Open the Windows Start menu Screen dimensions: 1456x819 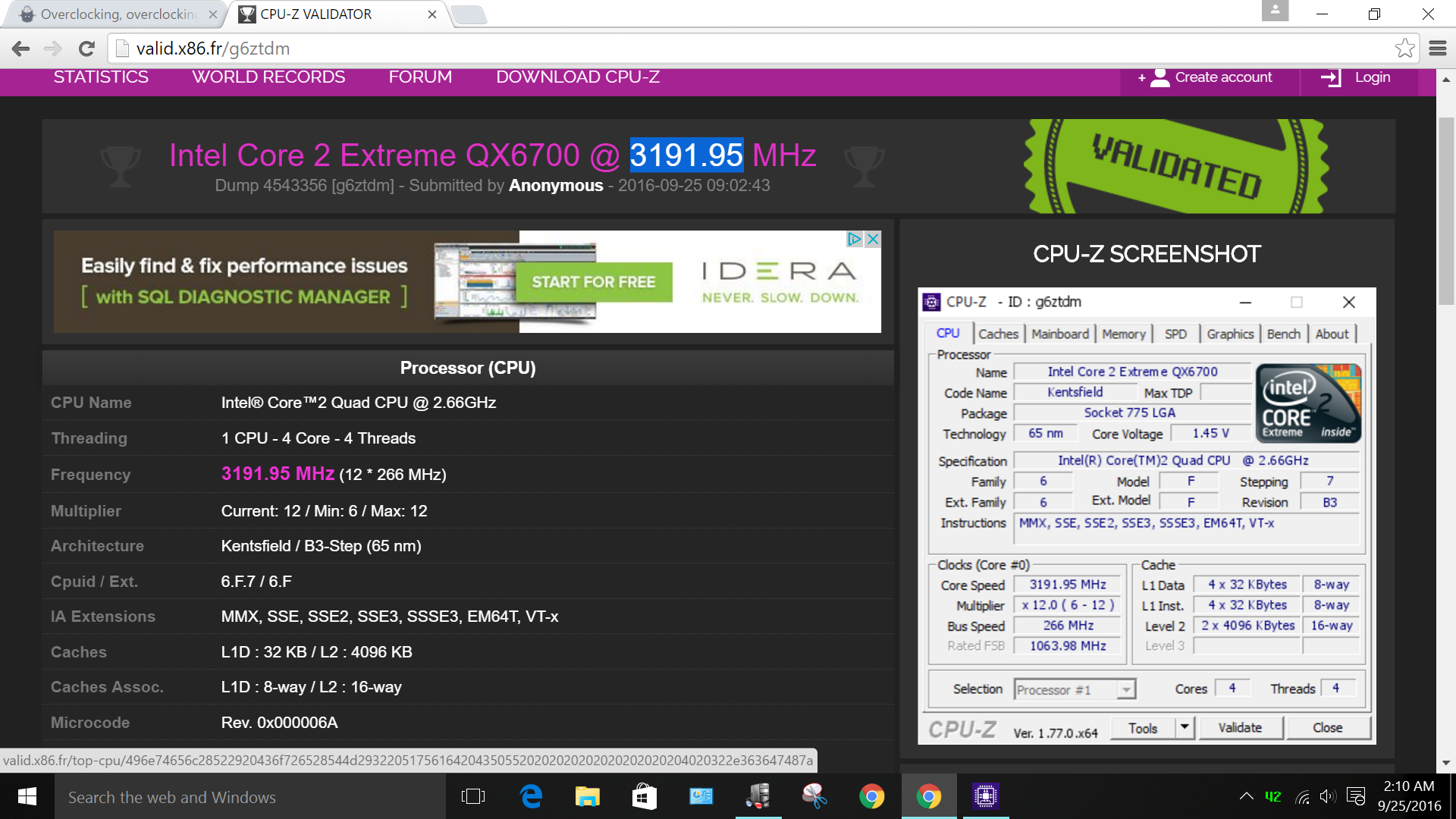point(27,796)
